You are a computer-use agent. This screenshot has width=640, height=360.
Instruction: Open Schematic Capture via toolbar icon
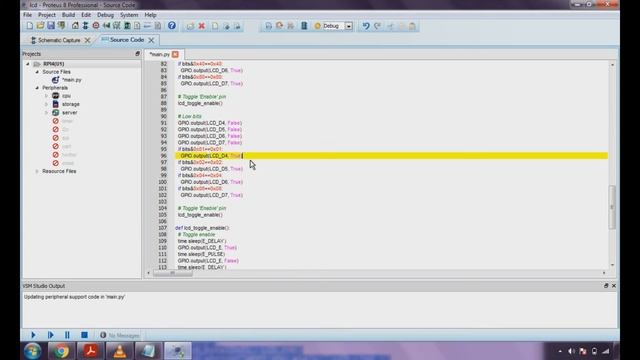click(x=85, y=26)
